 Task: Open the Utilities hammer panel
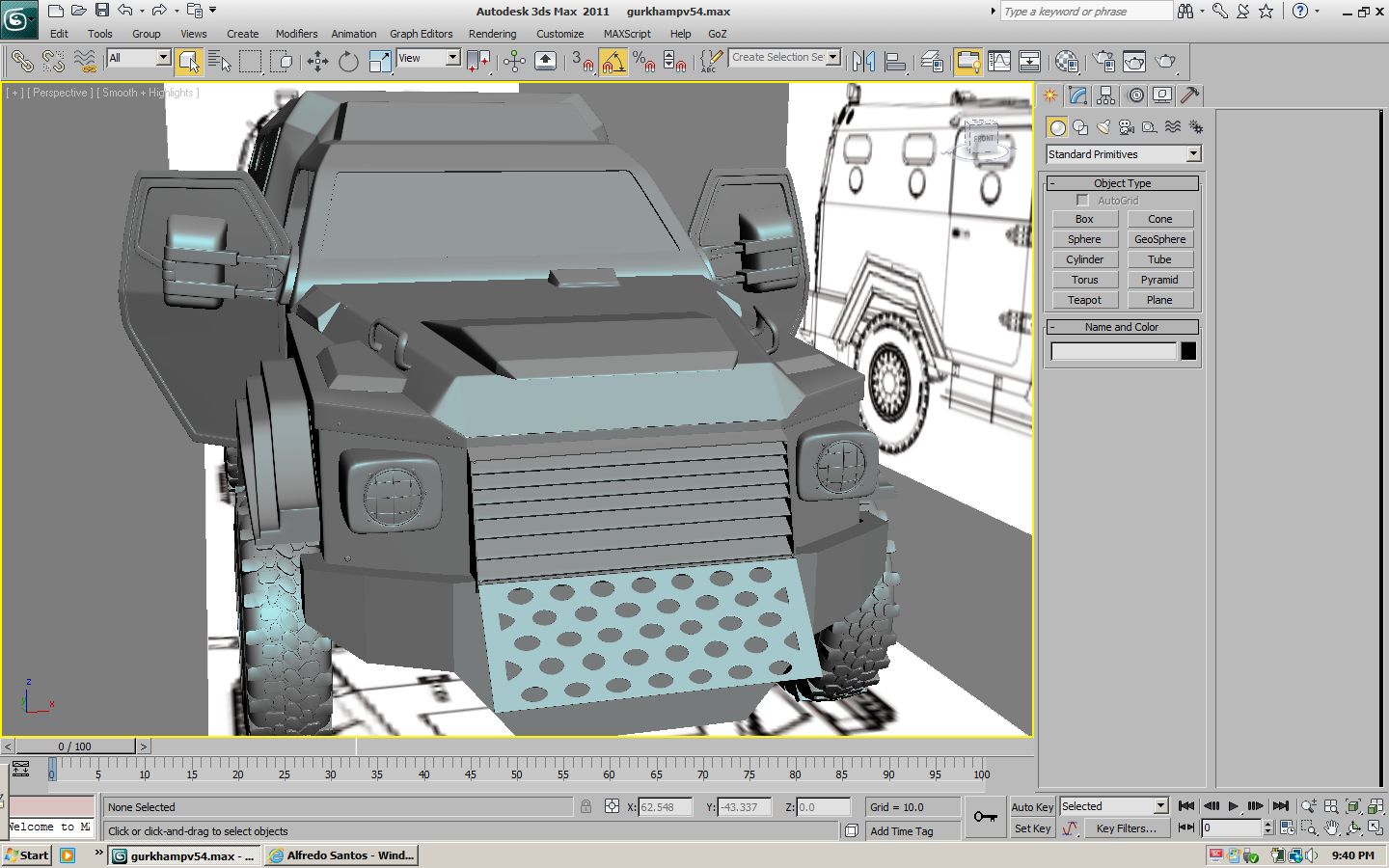[x=1189, y=95]
